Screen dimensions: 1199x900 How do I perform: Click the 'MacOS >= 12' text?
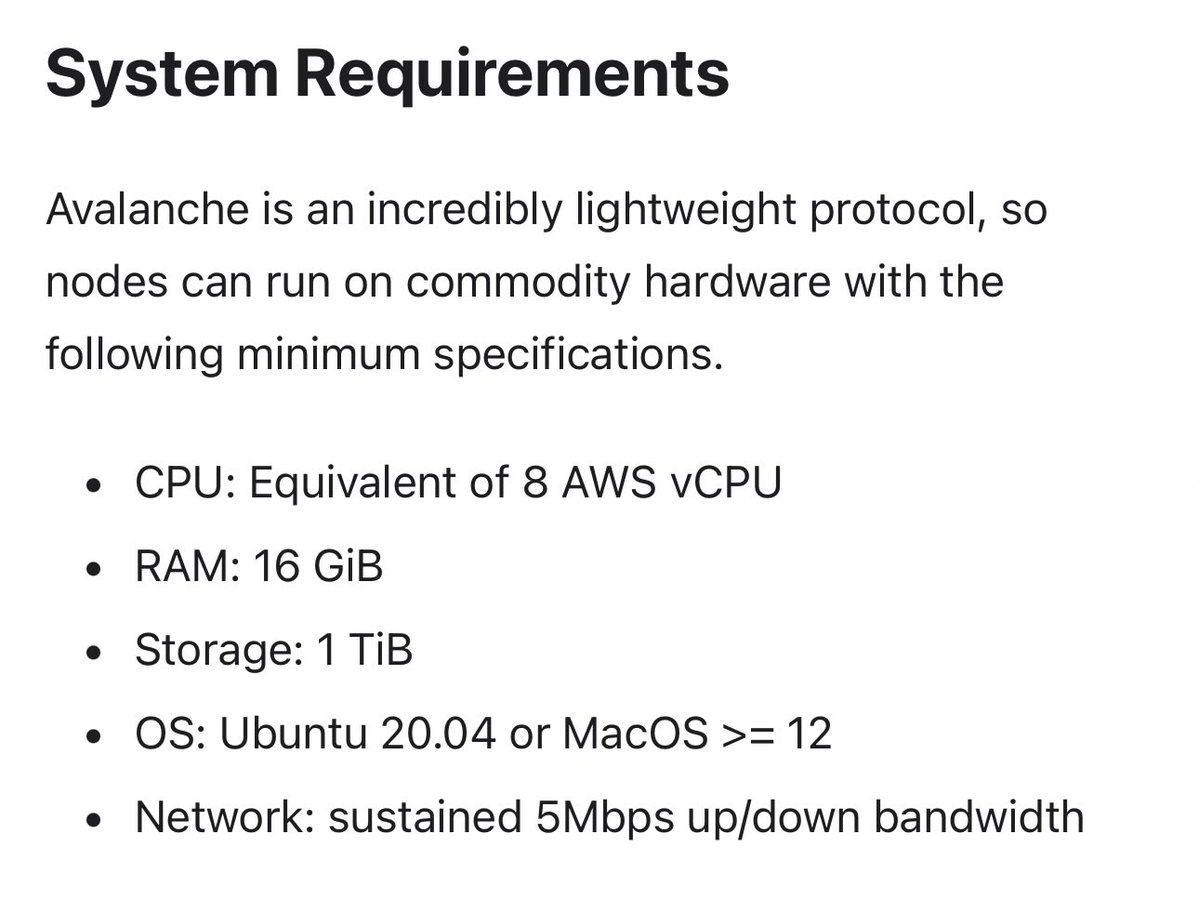(697, 734)
